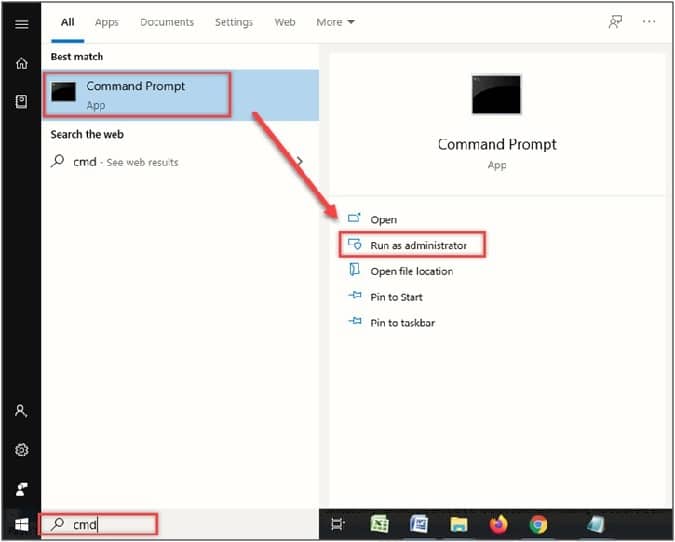
Task: Open Settings gear in sidebar
Action: [x=22, y=450]
